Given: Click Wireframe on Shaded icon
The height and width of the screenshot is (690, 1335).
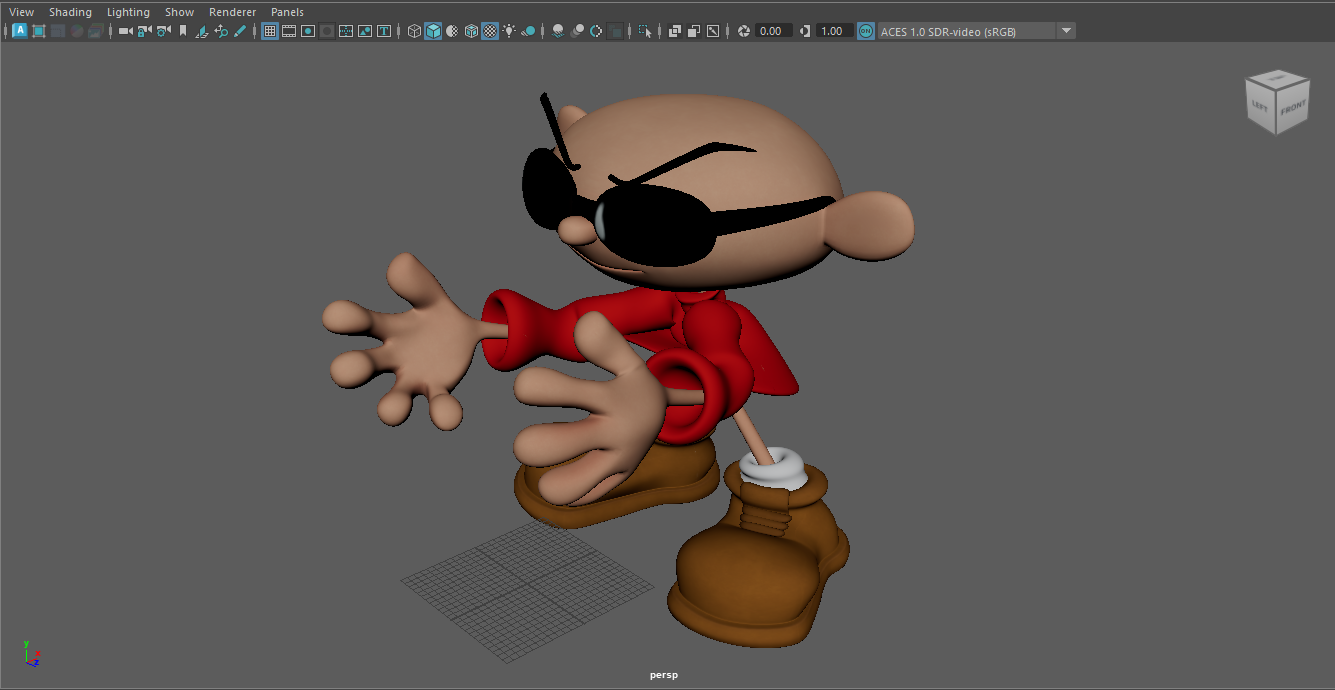Looking at the screenshot, I should [x=471, y=31].
